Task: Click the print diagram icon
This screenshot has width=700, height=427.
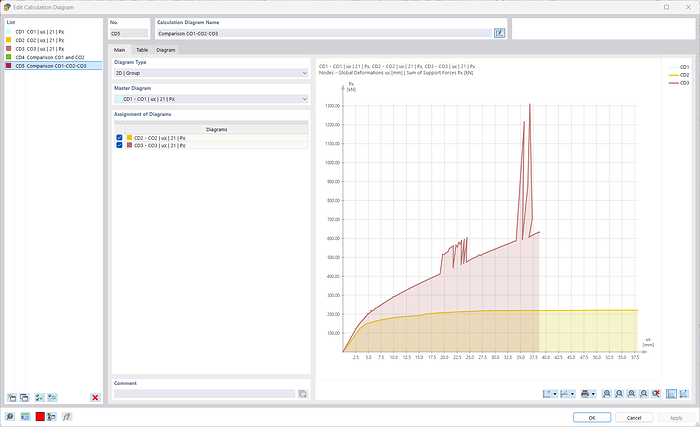Action: coord(584,394)
